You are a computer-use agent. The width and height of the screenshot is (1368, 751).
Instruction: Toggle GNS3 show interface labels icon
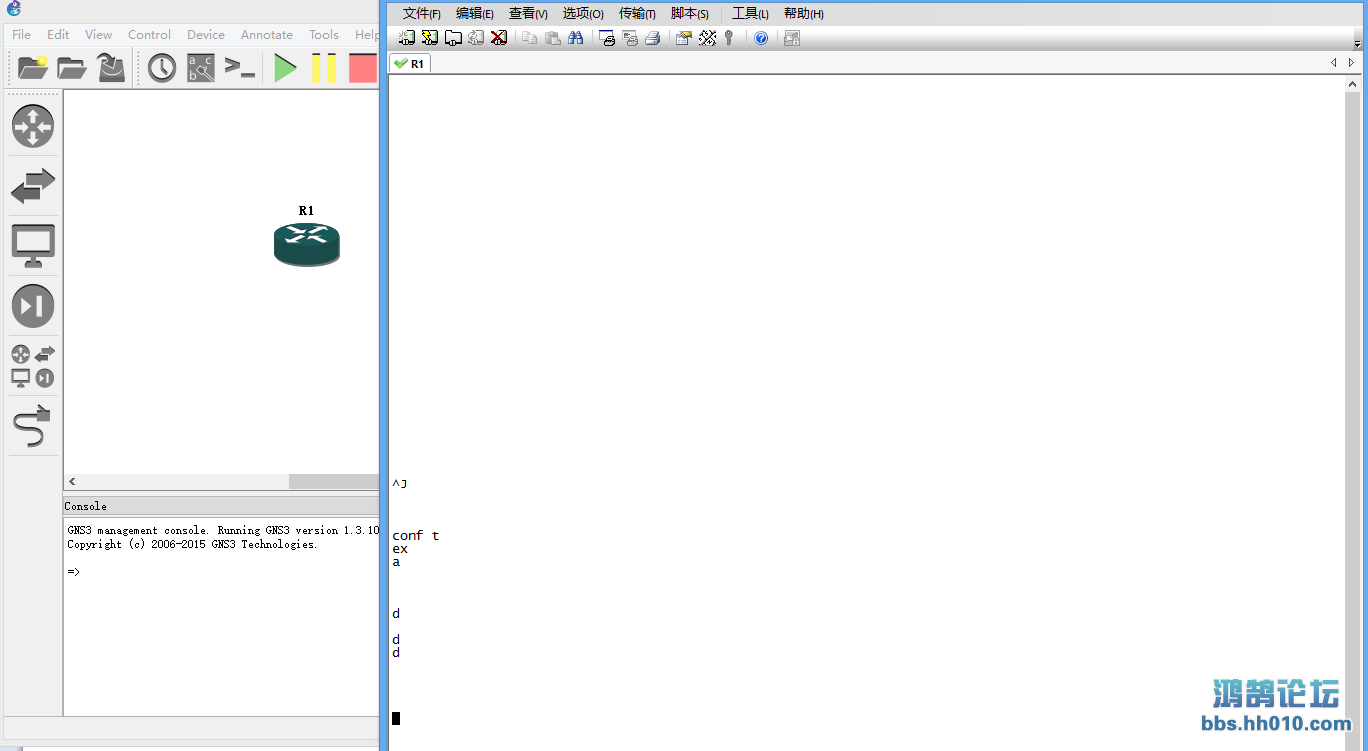click(201, 68)
